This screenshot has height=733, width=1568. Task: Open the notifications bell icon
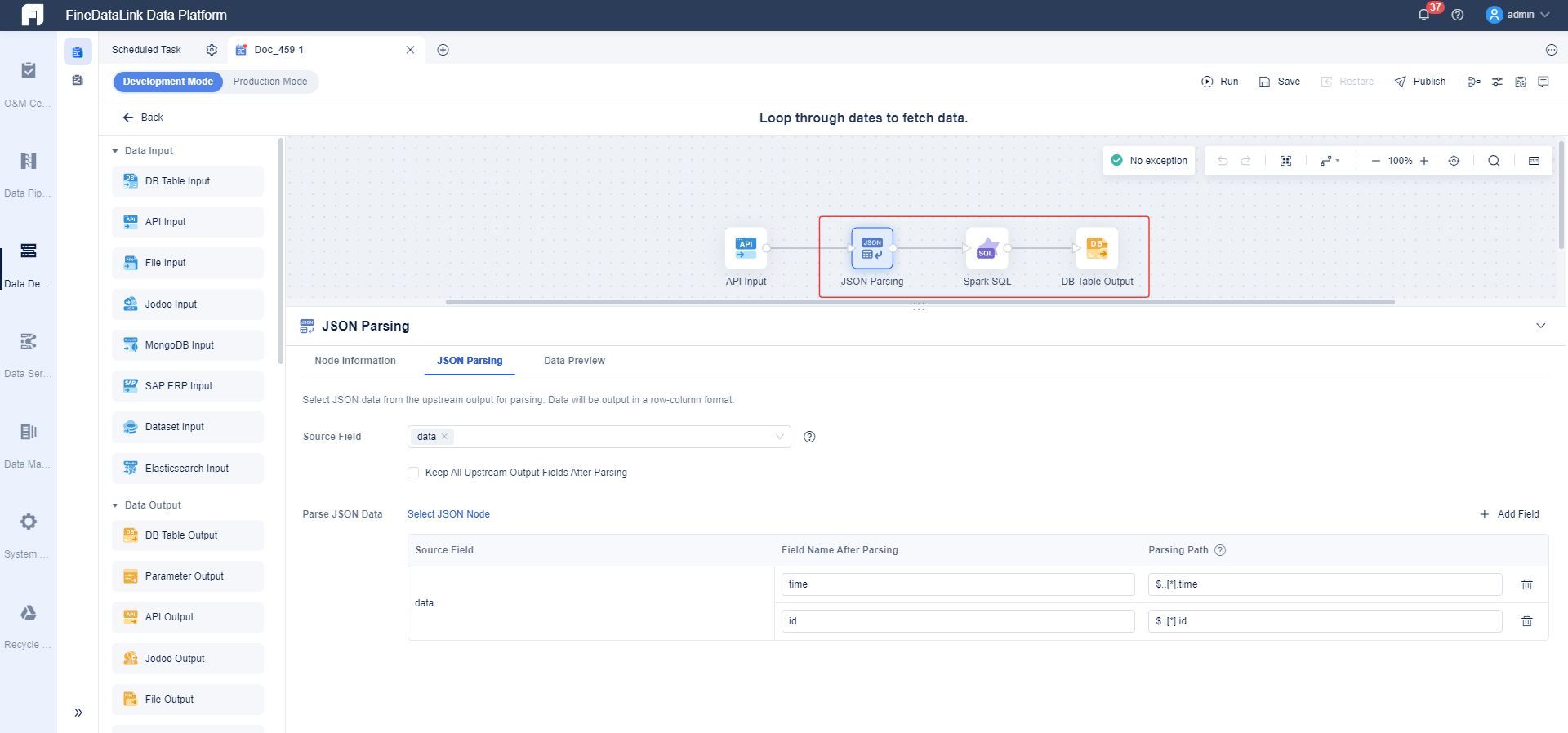pyautogui.click(x=1423, y=15)
